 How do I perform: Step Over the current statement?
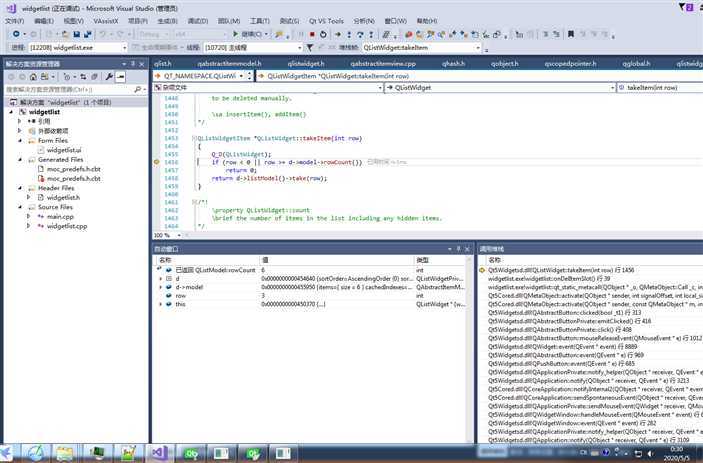point(360,34)
